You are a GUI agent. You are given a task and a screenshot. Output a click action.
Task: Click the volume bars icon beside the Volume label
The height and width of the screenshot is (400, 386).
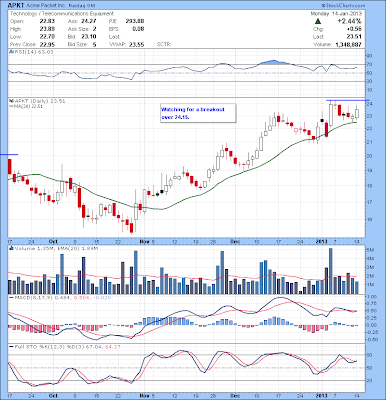click(x=11, y=248)
